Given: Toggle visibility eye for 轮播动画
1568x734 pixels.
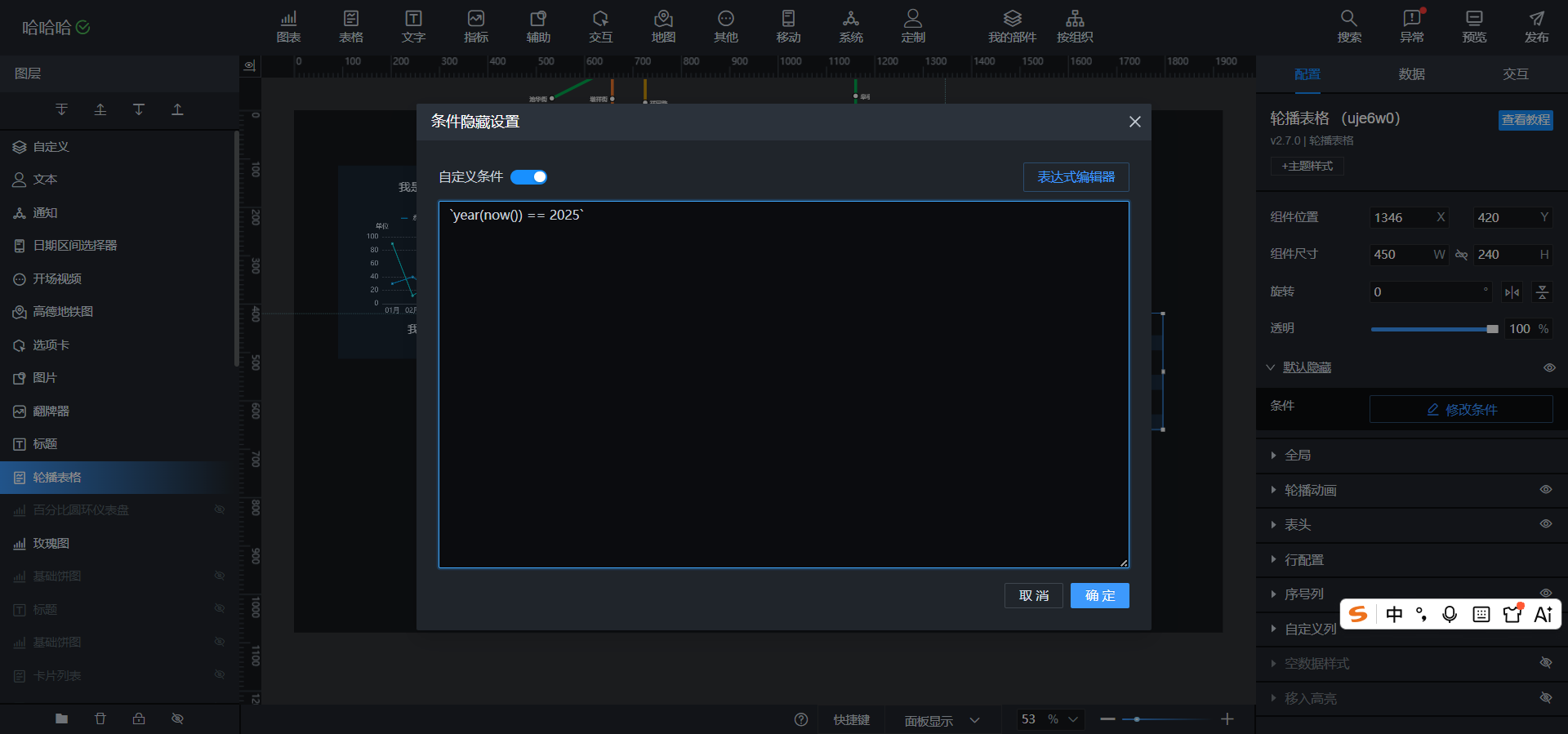Looking at the screenshot, I should (1546, 490).
